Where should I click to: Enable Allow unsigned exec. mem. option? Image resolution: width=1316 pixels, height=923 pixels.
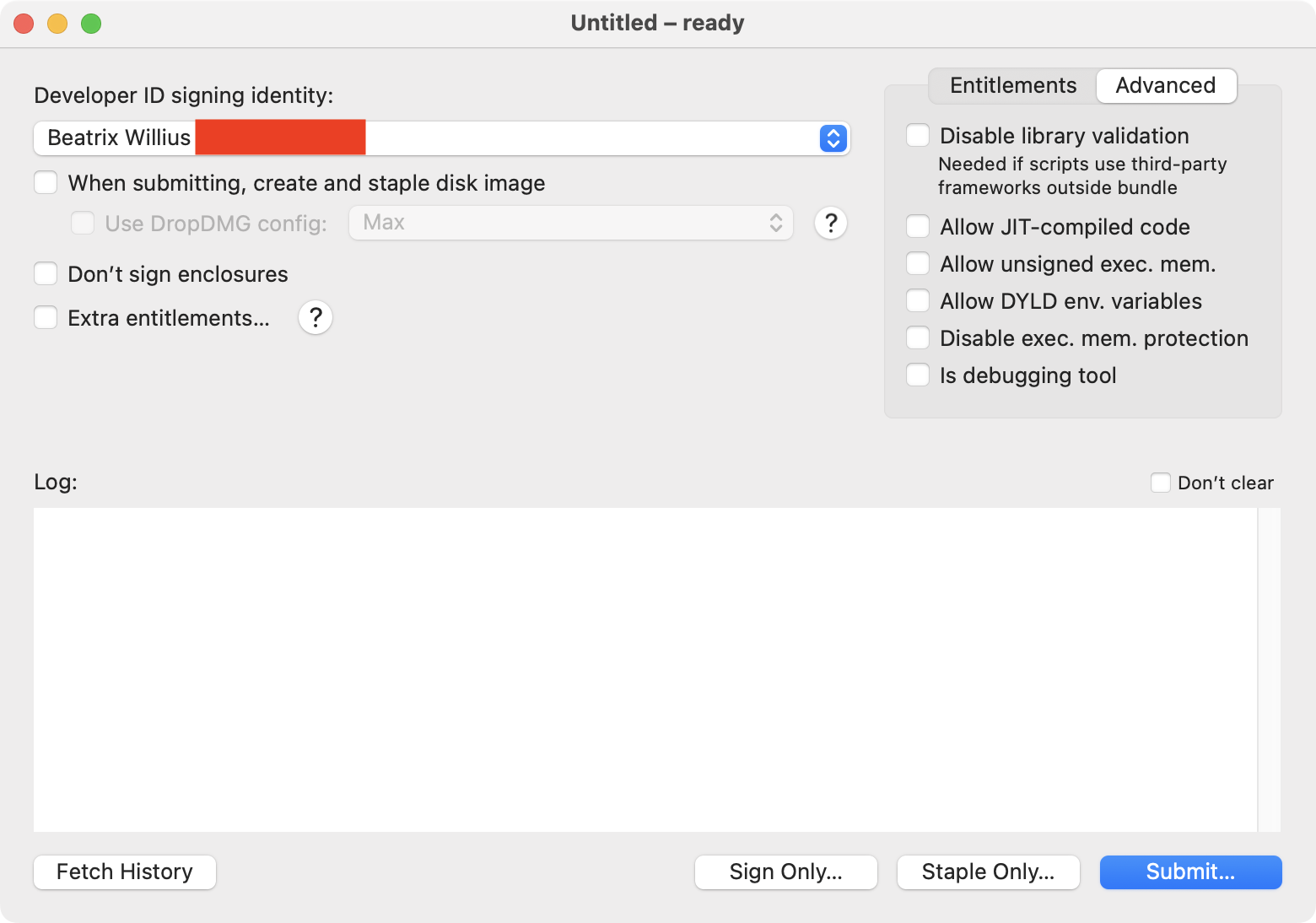(x=918, y=264)
